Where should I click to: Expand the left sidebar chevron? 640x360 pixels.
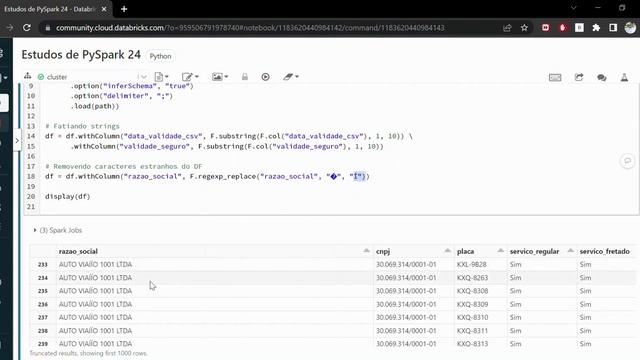(17, 140)
